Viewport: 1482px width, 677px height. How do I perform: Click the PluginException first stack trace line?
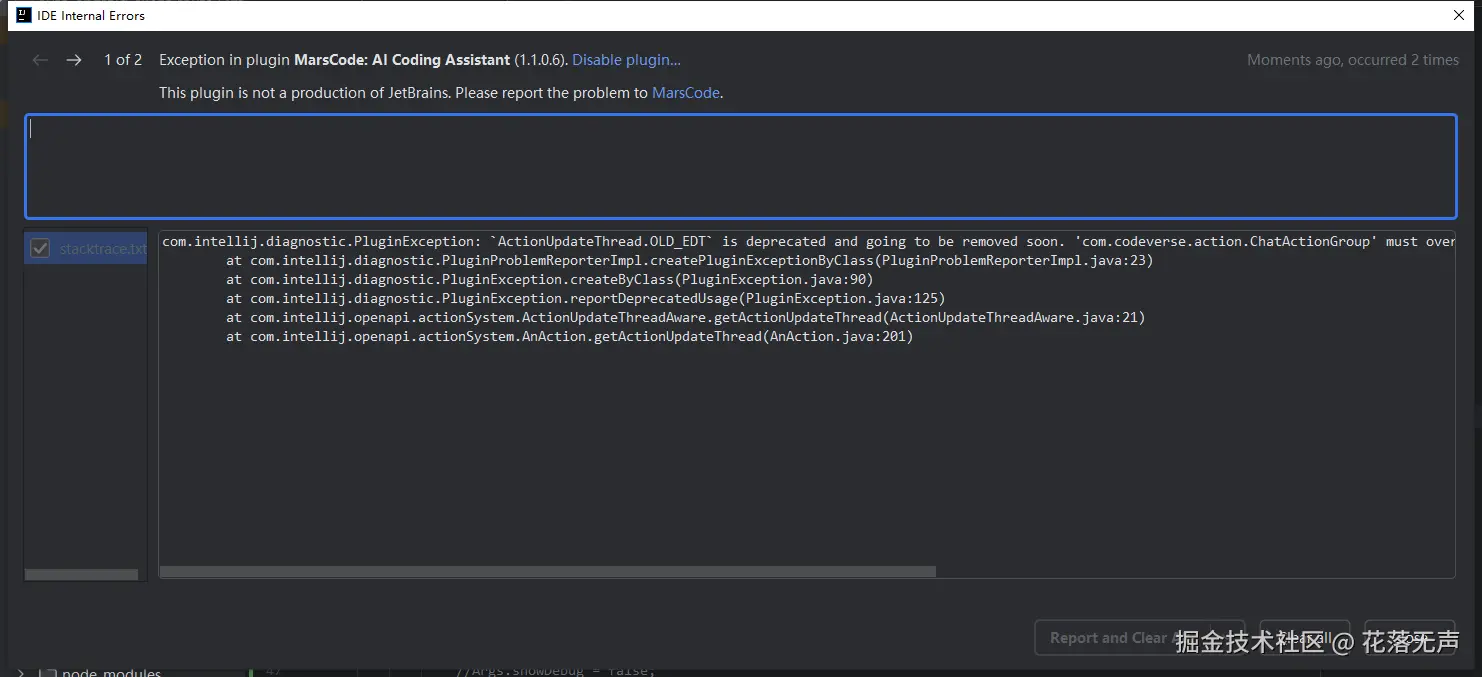pyautogui.click(x=808, y=241)
